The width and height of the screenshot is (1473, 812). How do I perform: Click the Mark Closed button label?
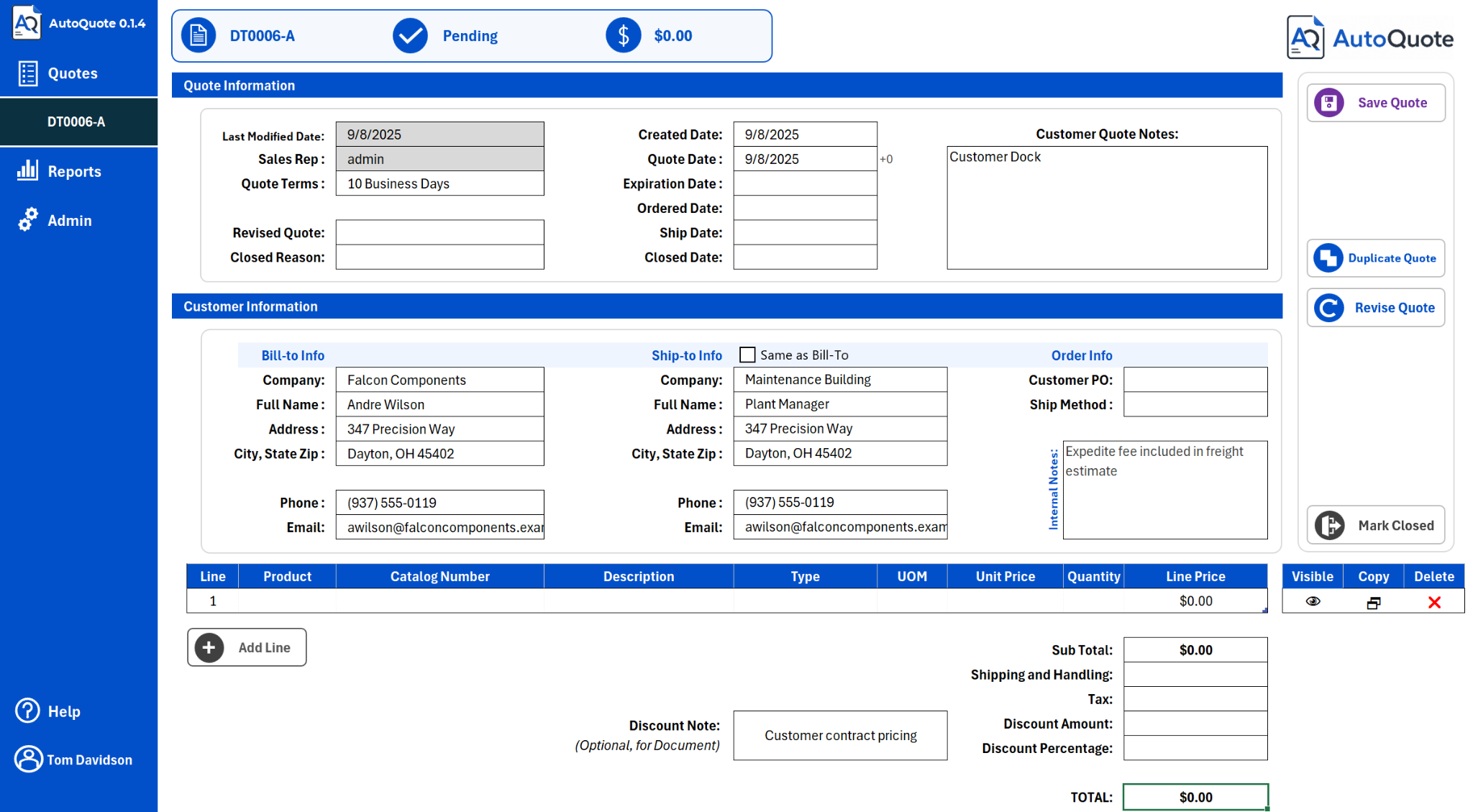click(1396, 525)
